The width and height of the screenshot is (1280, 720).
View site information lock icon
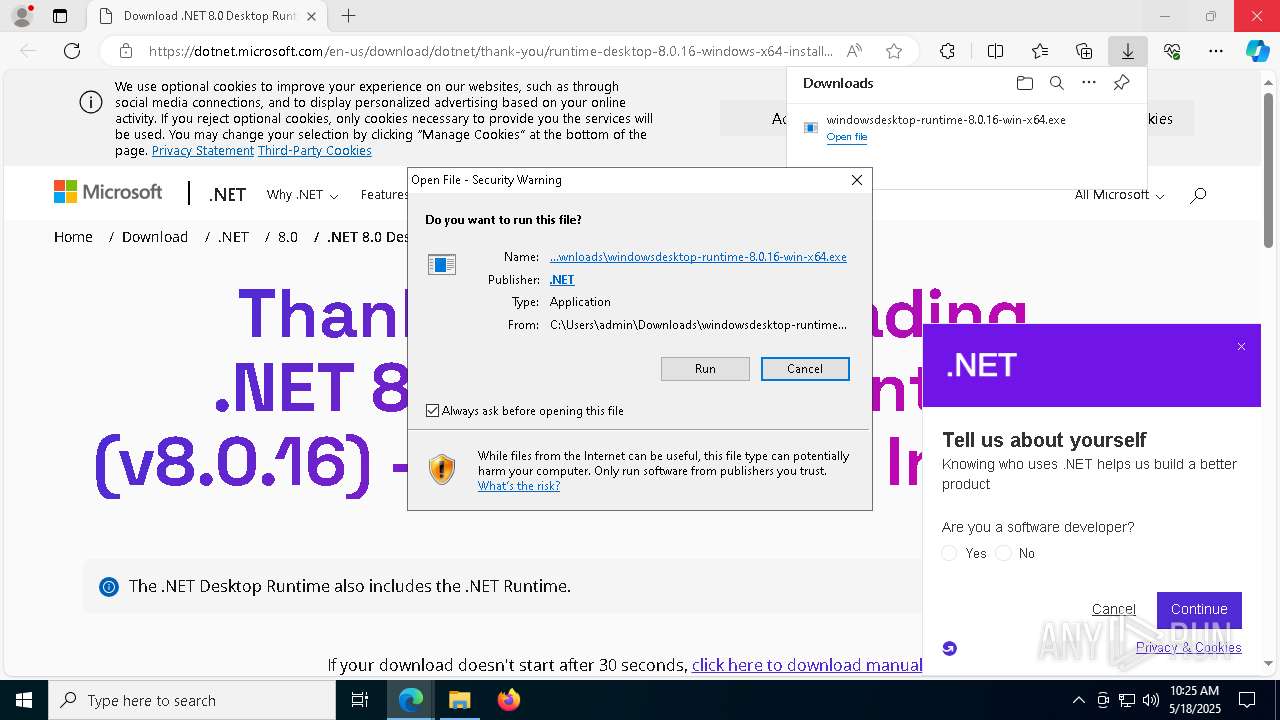tap(126, 51)
